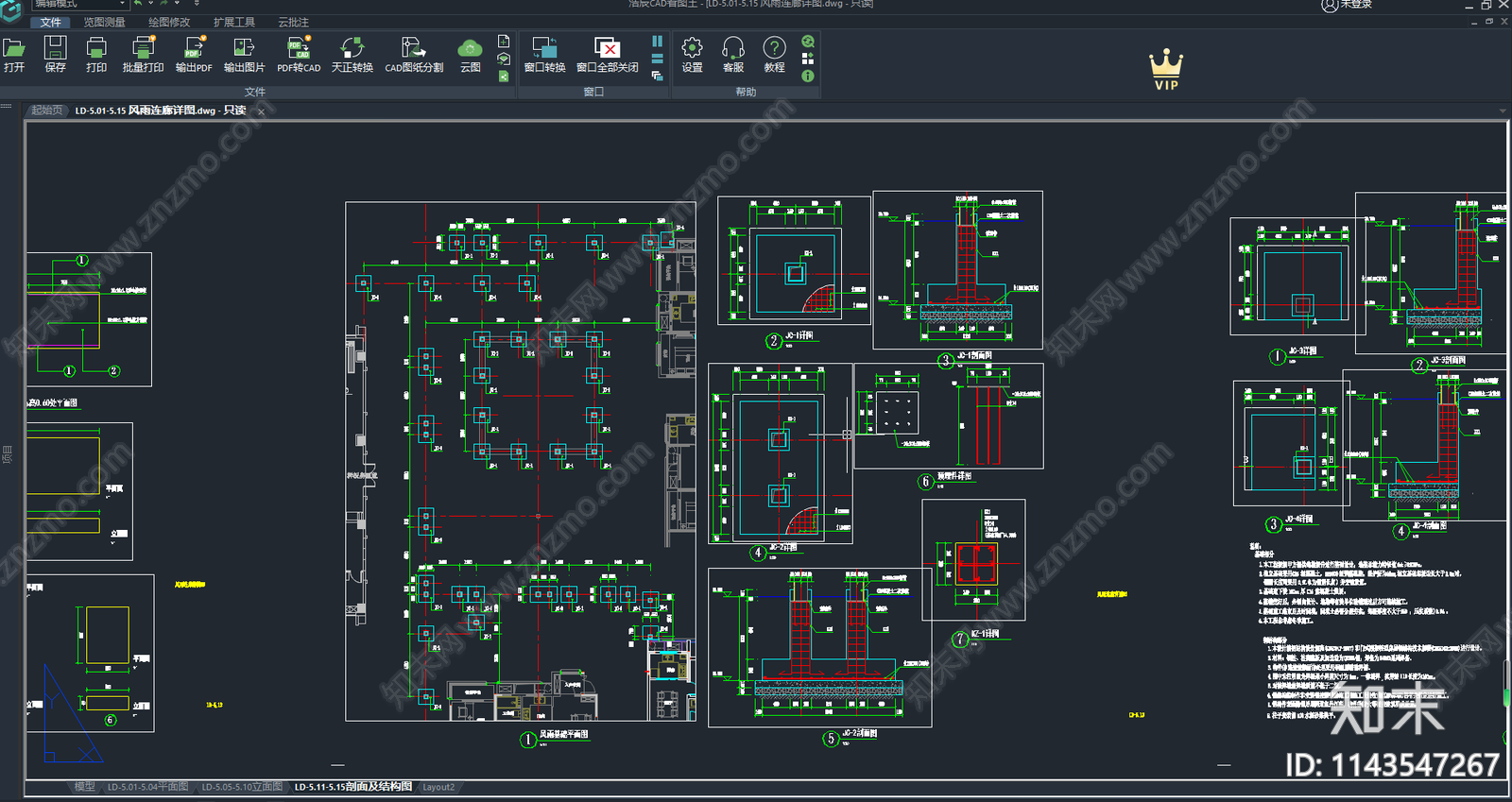Click the JC-2剖面图 drawing label

860,733
